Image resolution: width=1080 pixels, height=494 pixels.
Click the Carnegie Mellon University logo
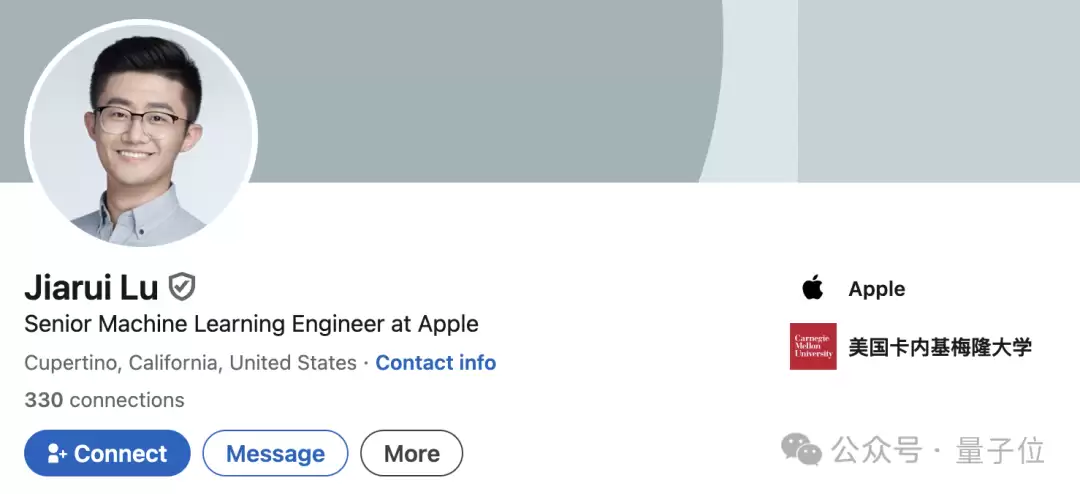coord(812,347)
